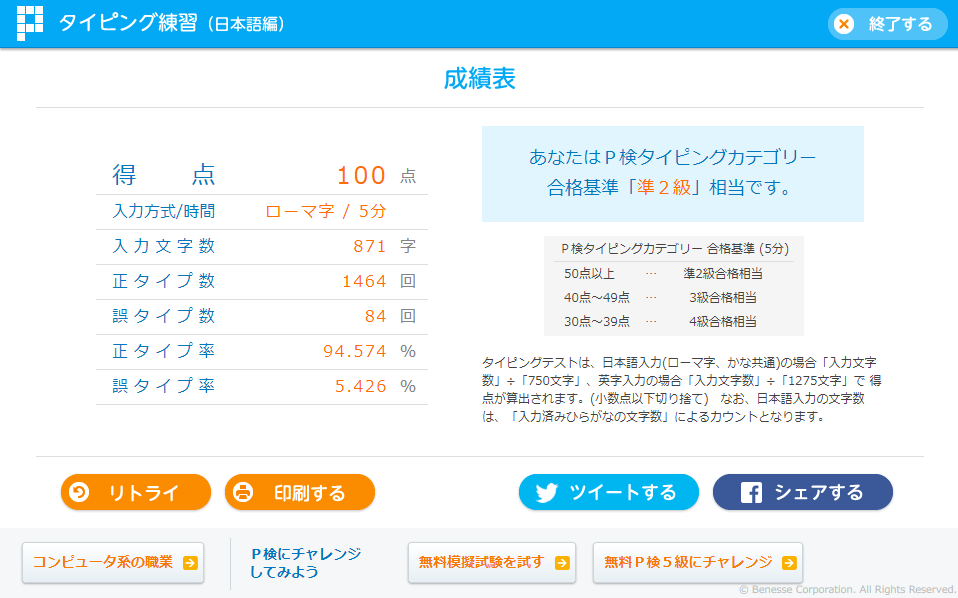Click the app logo in the header

30,24
